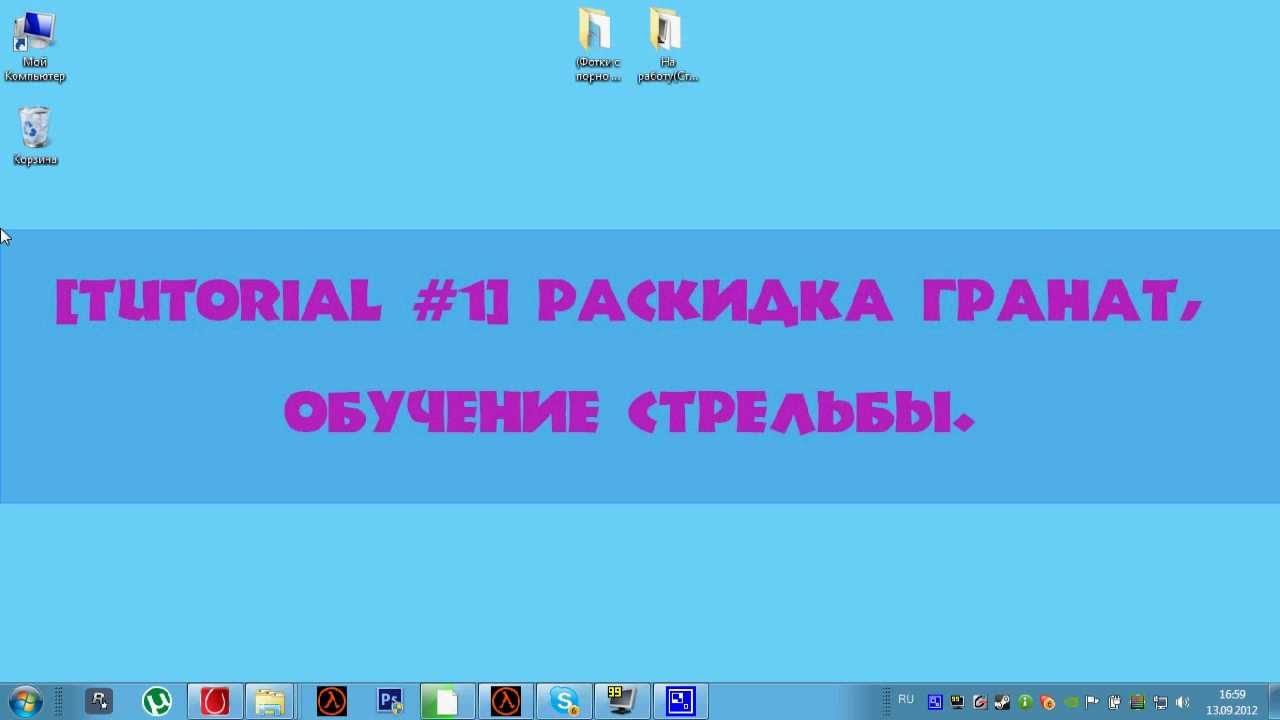The width and height of the screenshot is (1280, 720).
Task: Open the Windows Start menu orb
Action: point(24,701)
